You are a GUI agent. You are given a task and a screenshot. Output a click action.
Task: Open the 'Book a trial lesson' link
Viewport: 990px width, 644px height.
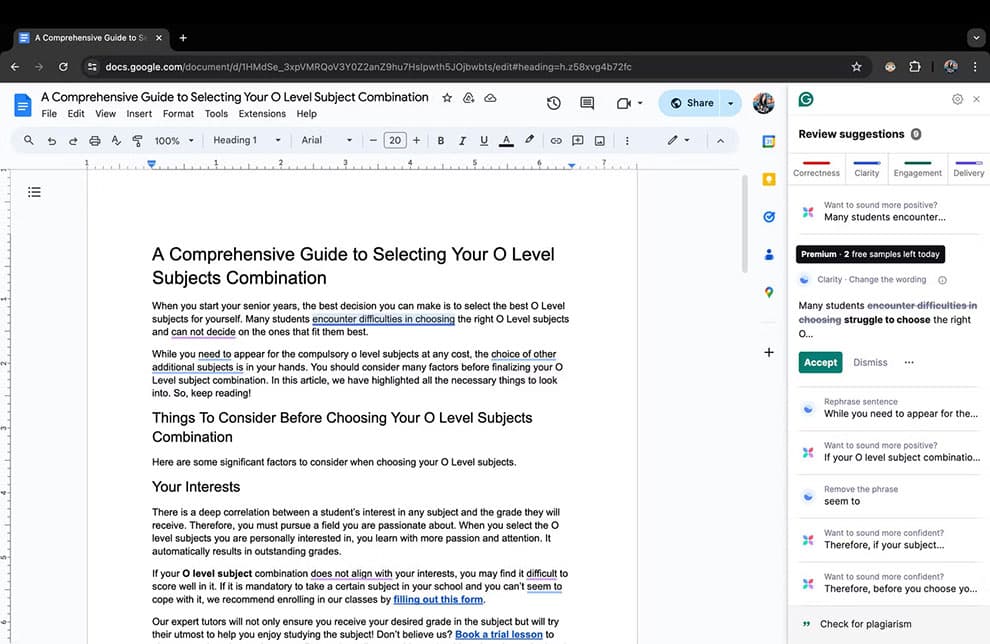[499, 635]
